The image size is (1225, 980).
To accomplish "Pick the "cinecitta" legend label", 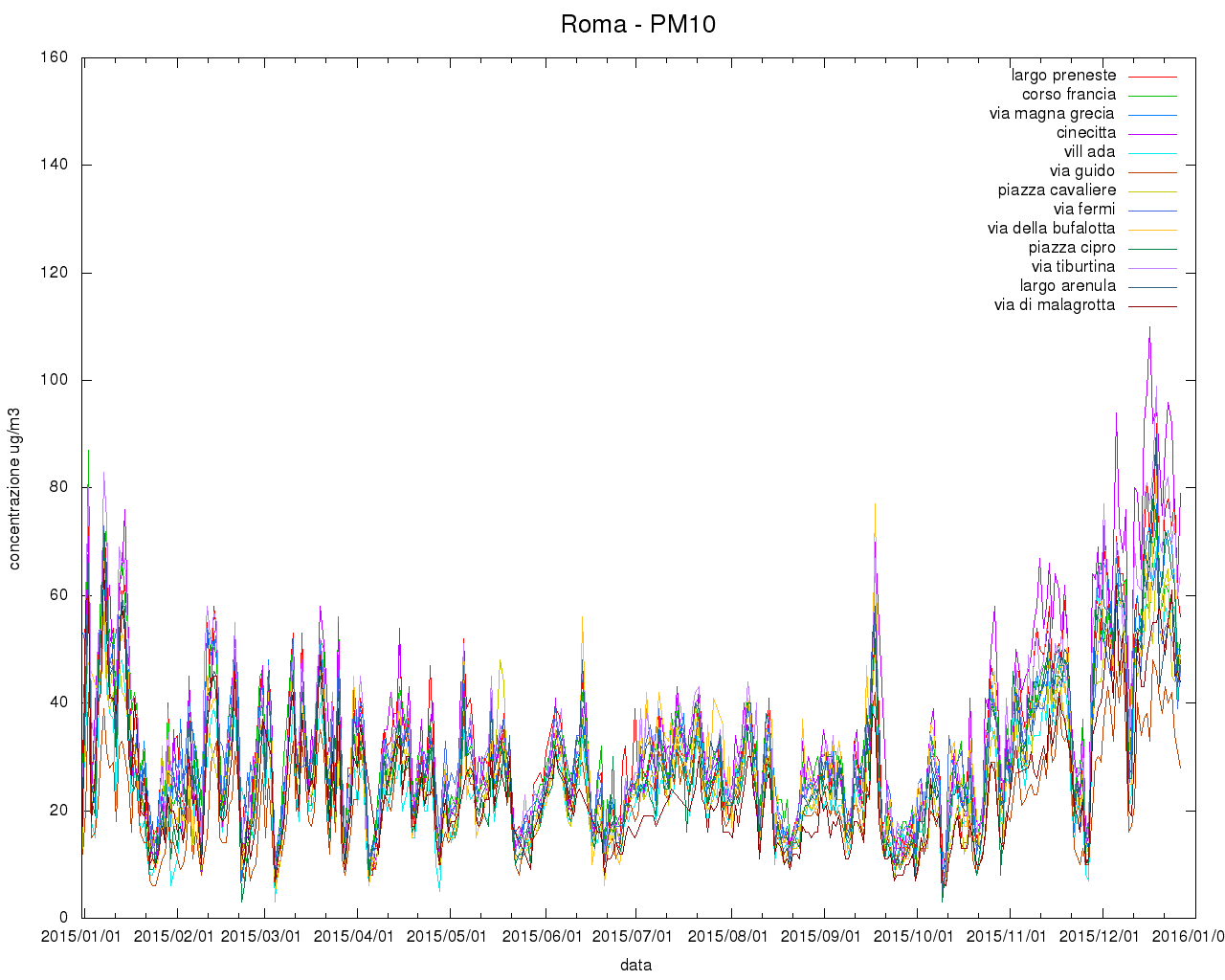I will tap(1086, 132).
